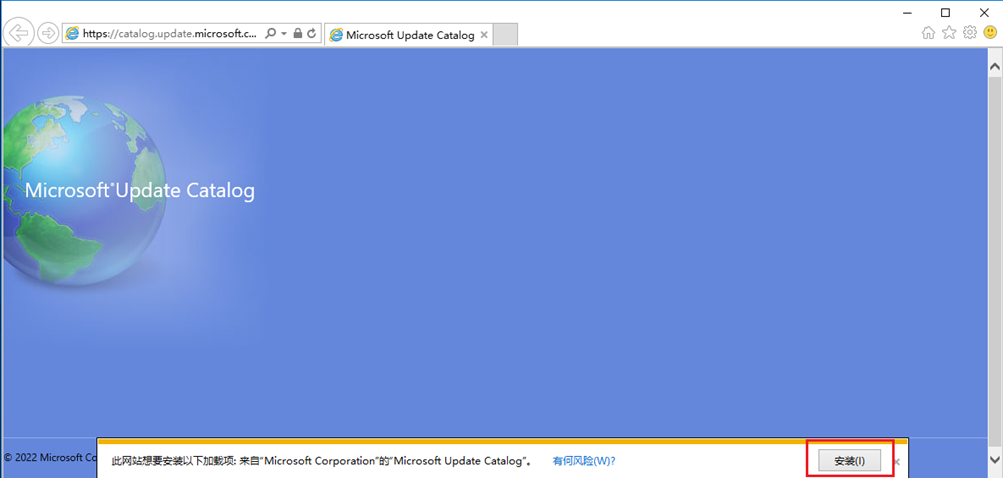Go forward with the Forward arrow button

48,33
